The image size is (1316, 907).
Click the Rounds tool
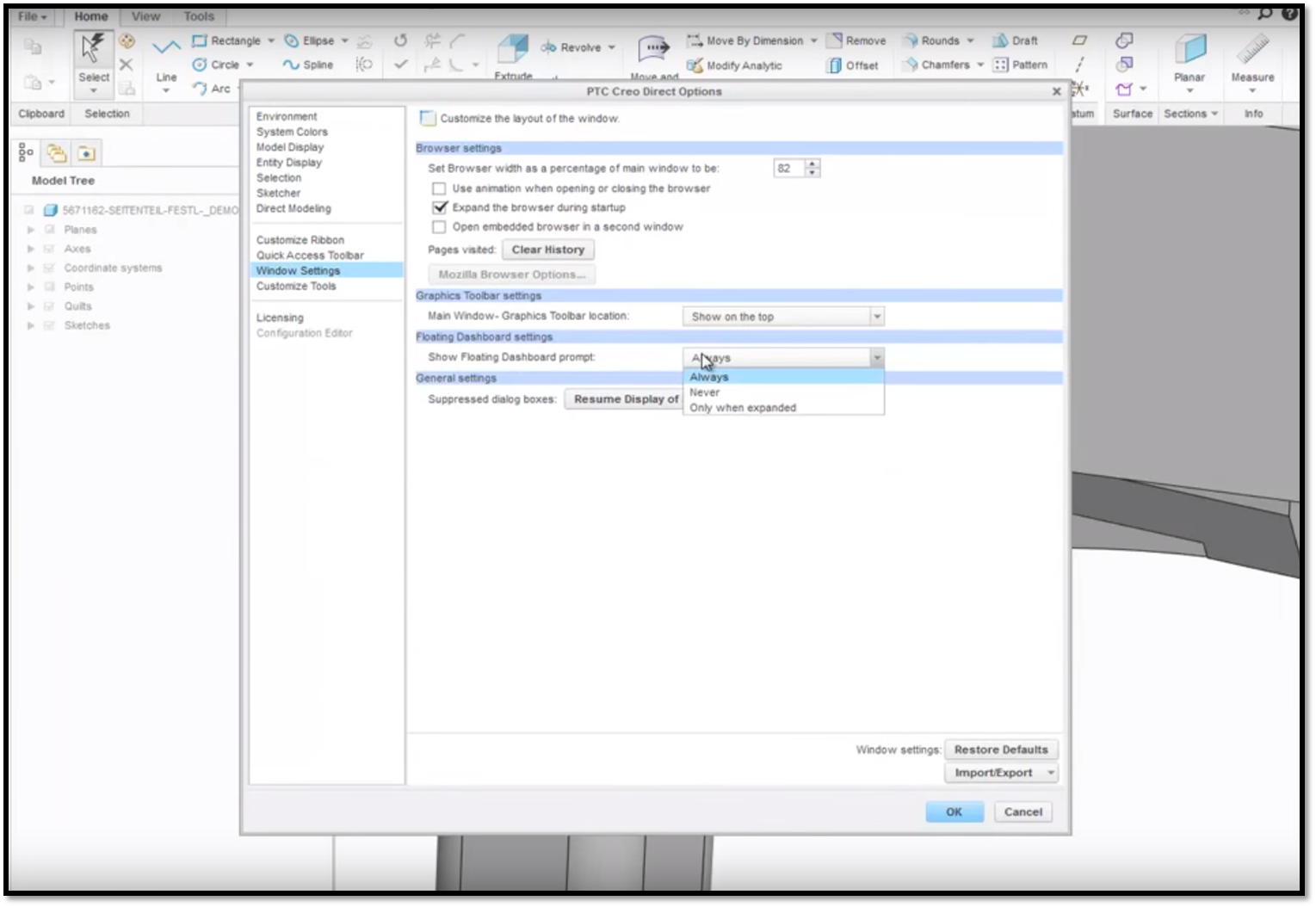coord(931,40)
